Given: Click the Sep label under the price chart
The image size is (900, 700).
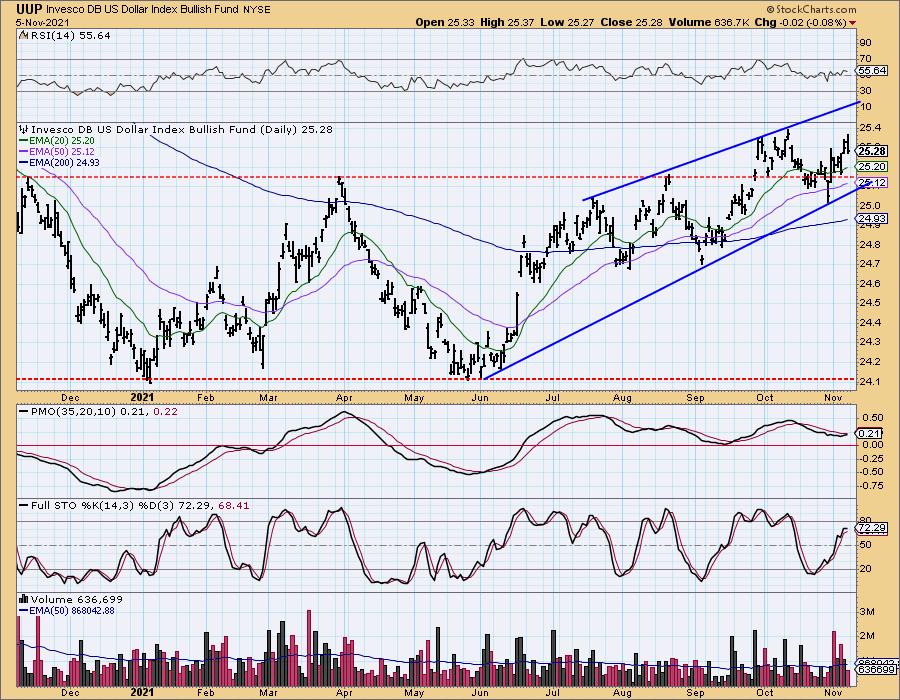Looking at the screenshot, I should tap(695, 397).
